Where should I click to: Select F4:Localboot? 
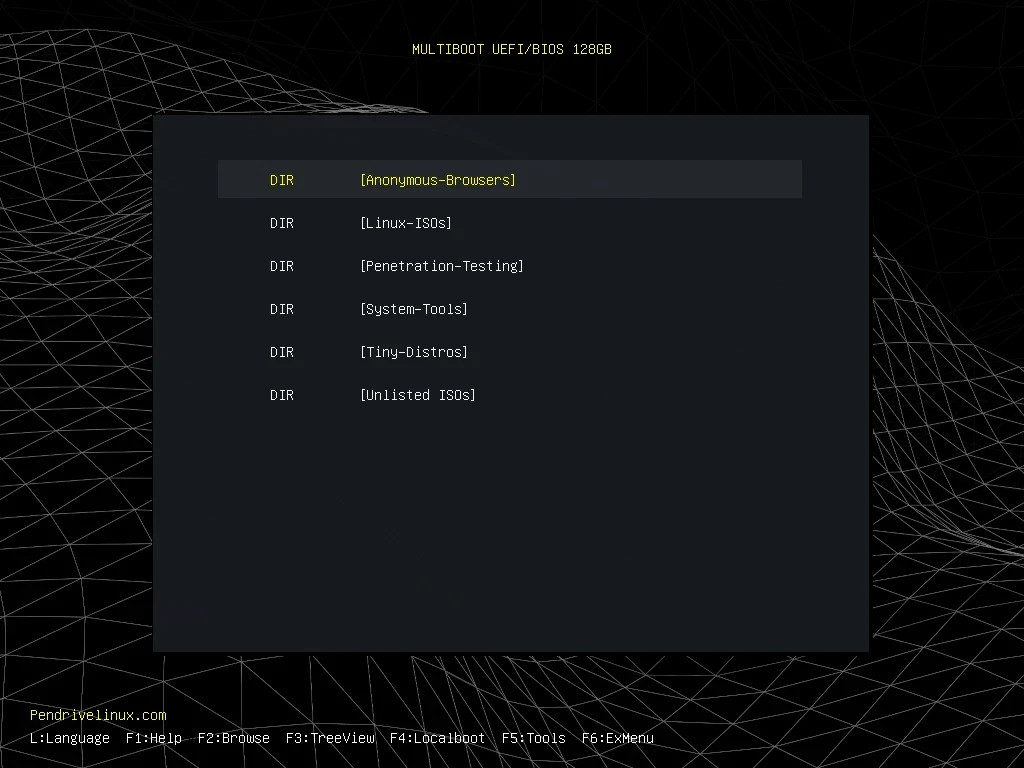[437, 739]
